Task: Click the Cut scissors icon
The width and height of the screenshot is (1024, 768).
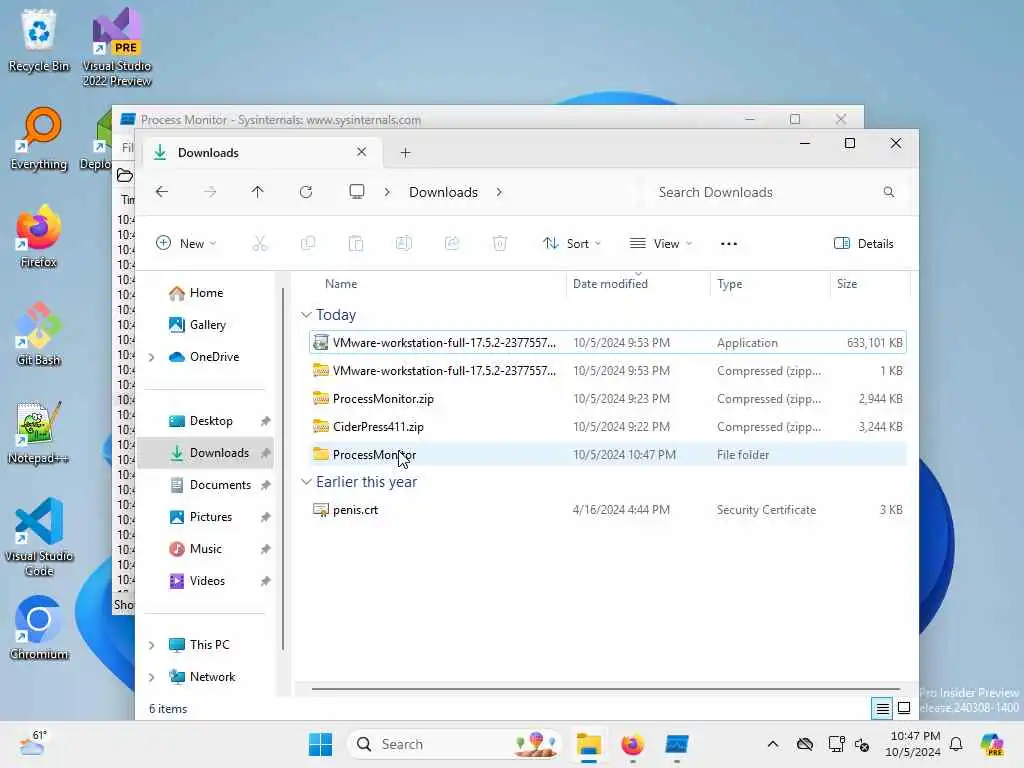Action: coord(260,244)
